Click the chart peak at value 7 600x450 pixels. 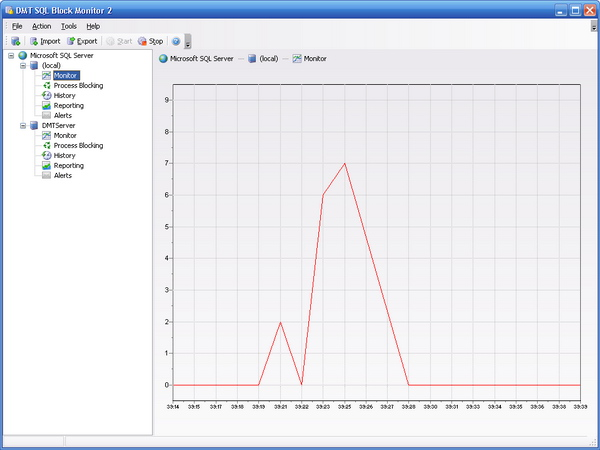345,163
